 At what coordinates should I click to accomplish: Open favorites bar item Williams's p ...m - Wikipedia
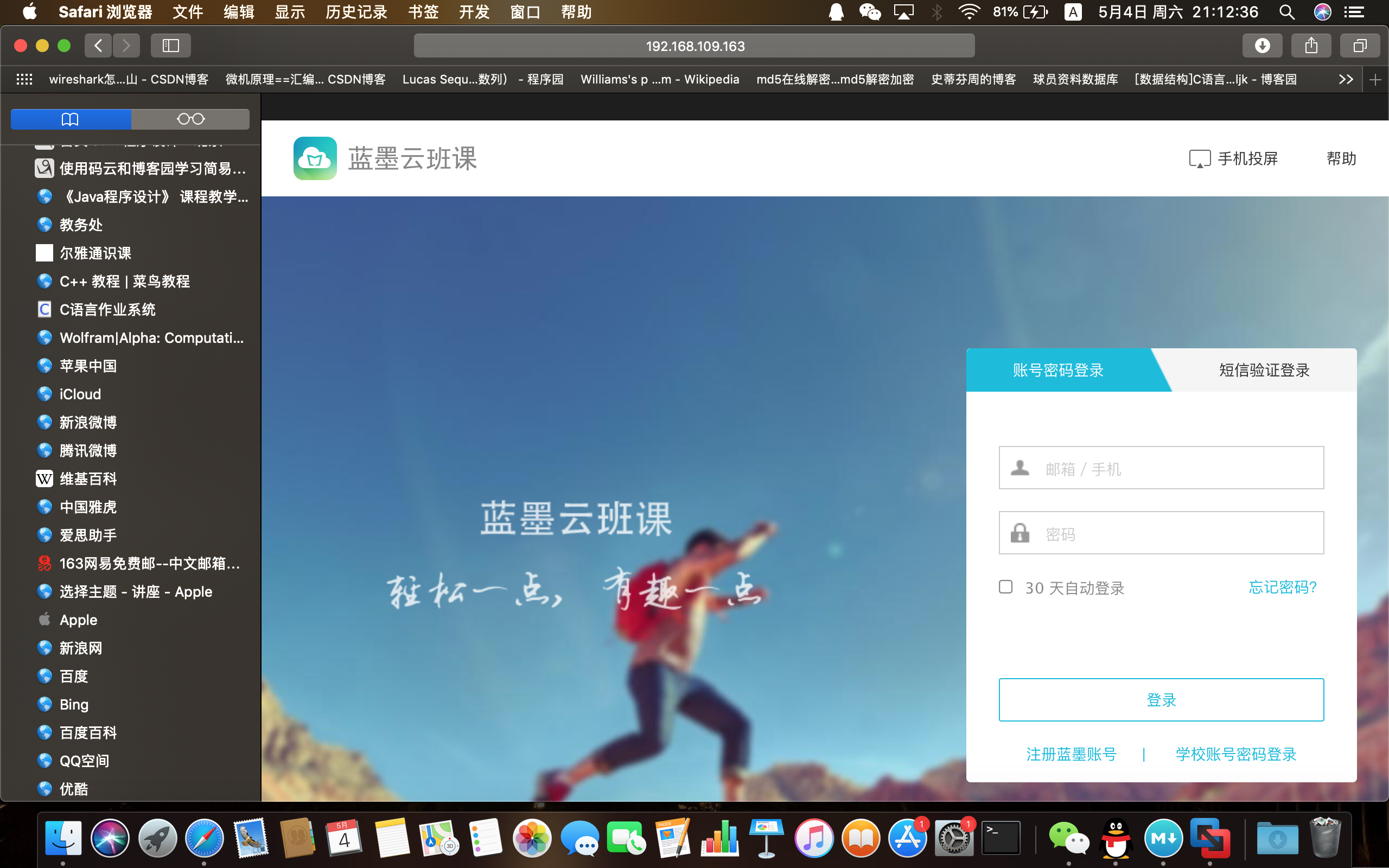pos(659,79)
